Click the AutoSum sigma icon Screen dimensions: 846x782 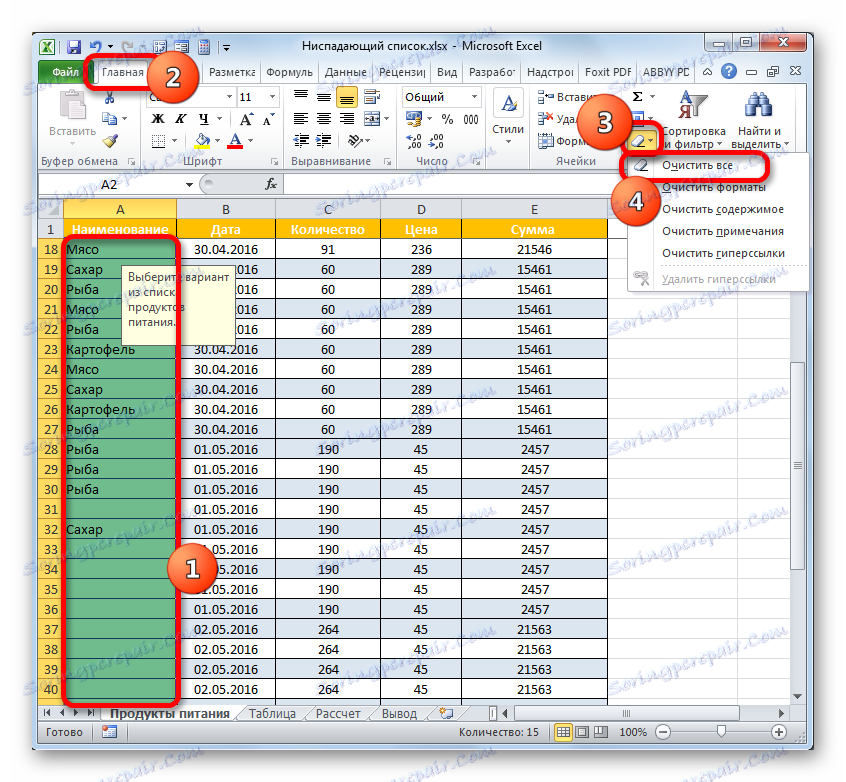click(637, 97)
